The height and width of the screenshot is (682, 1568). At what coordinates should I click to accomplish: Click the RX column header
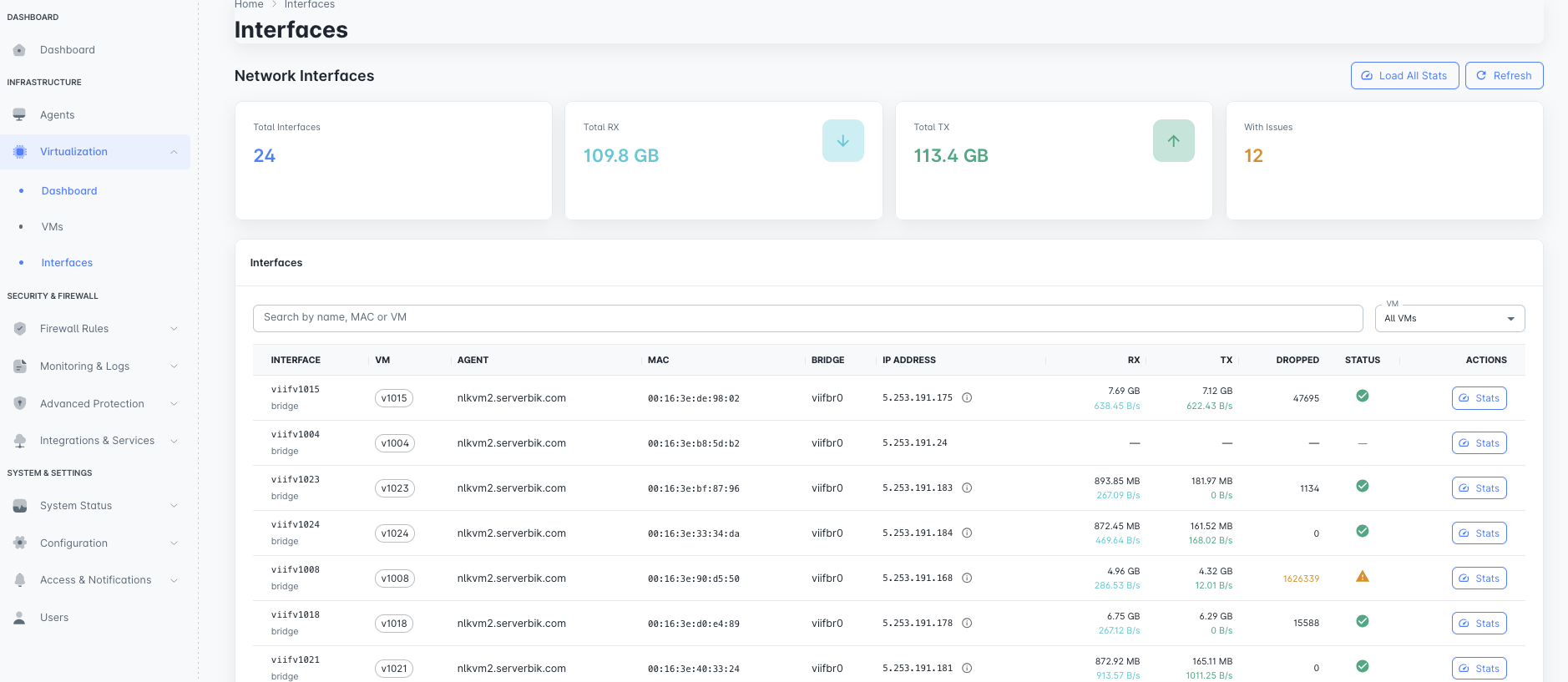1134,361
